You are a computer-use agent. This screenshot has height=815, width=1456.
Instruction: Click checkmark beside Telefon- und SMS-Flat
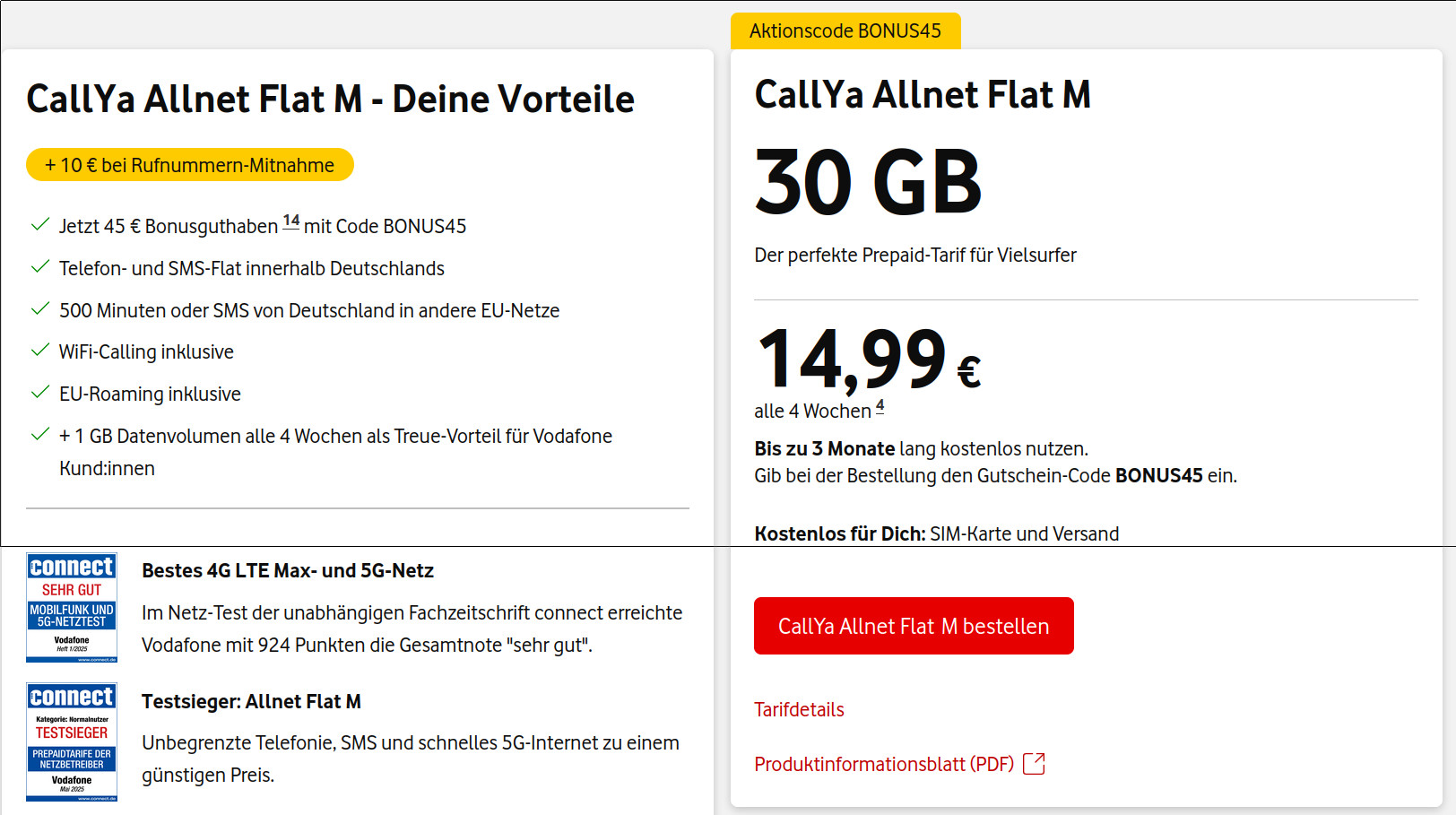39,267
